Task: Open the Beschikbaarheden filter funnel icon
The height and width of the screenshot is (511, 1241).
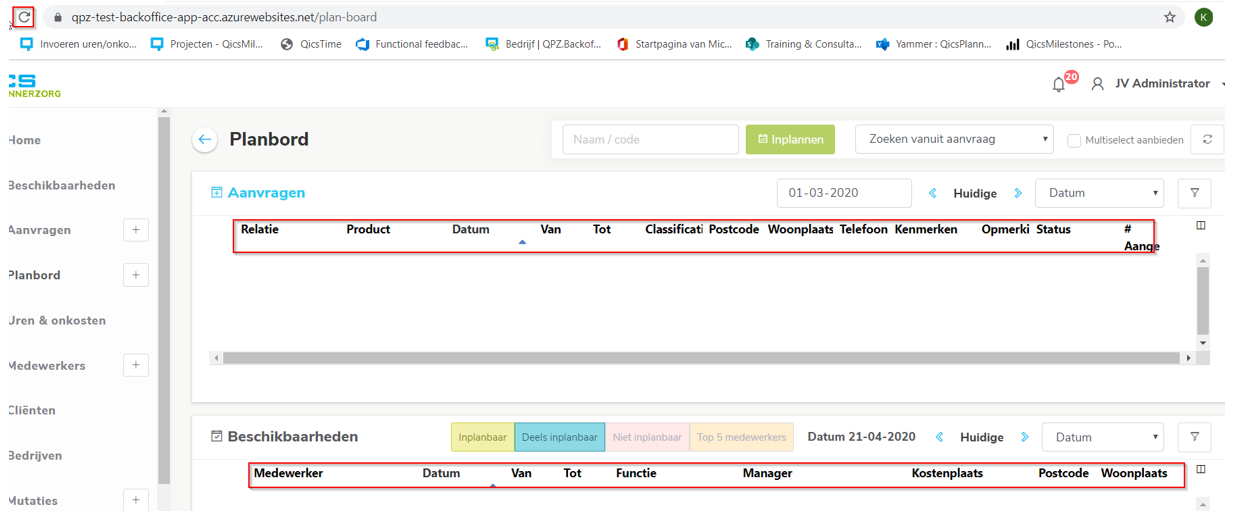Action: 1195,437
